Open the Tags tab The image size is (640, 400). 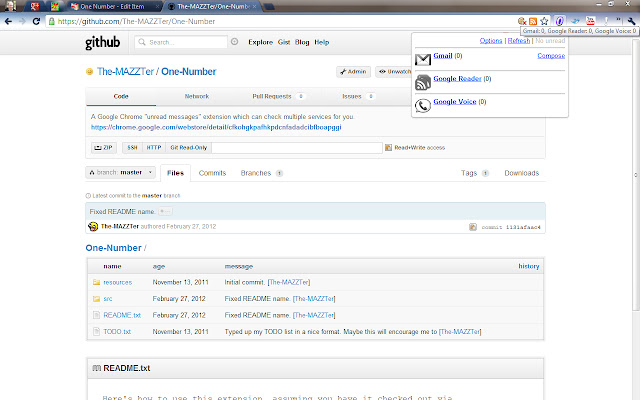point(475,173)
